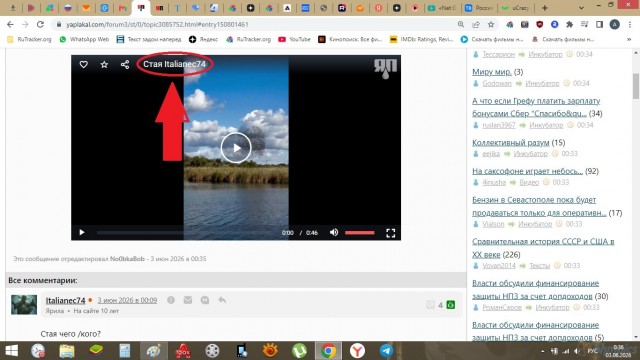The image size is (640, 360).
Task: Send a message via the comment's envelope icon
Action: pyautogui.click(x=188, y=300)
